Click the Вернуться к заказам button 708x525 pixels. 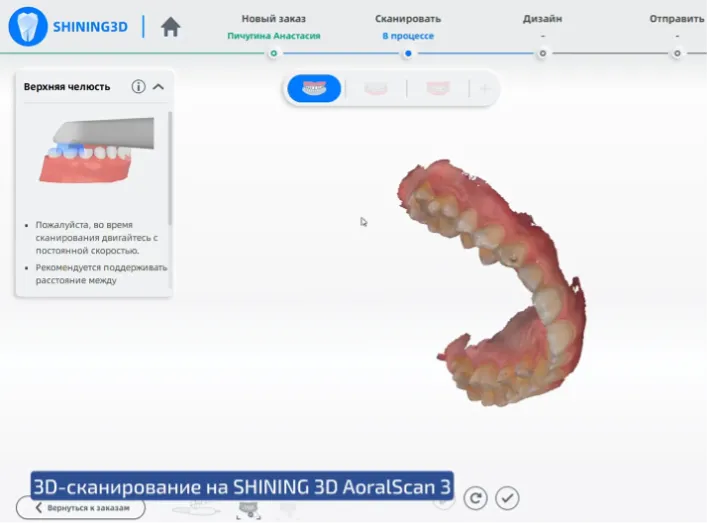coord(81,508)
